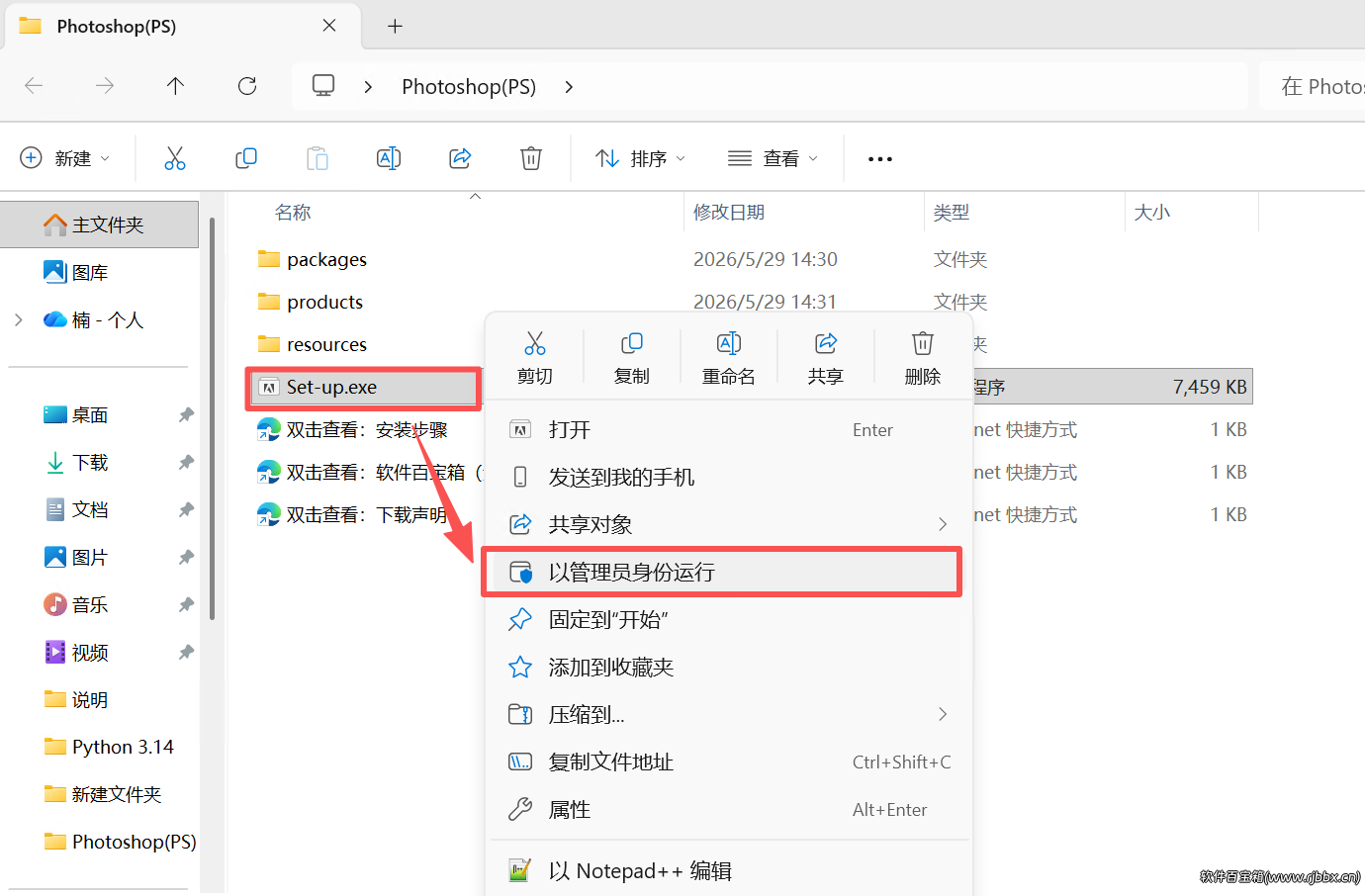Unpin 文档 using its pin icon
Viewport: 1365px width, 896px height.
(186, 510)
